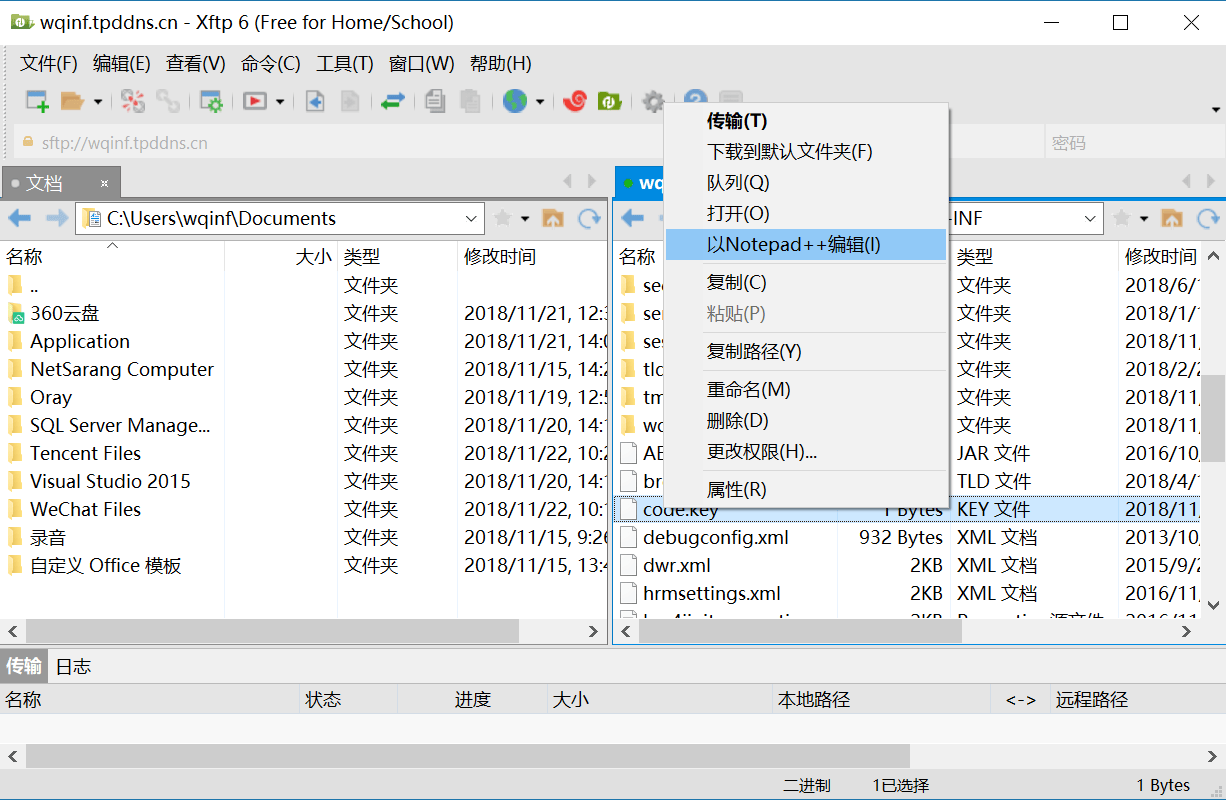
Task: Open Options with the gear toolbar icon
Action: [653, 101]
